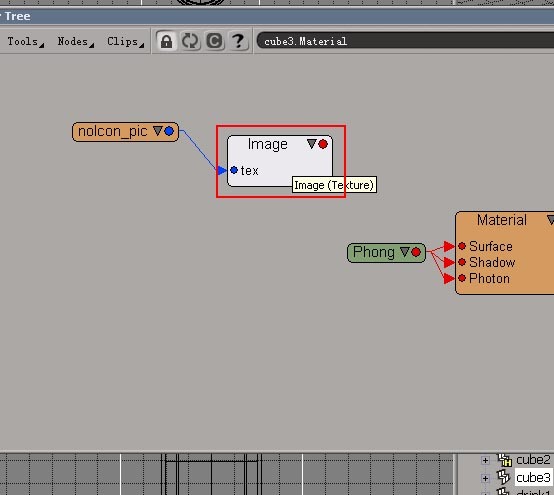554x495 pixels.
Task: Select cube3 in the explorer tree
Action: click(x=533, y=478)
